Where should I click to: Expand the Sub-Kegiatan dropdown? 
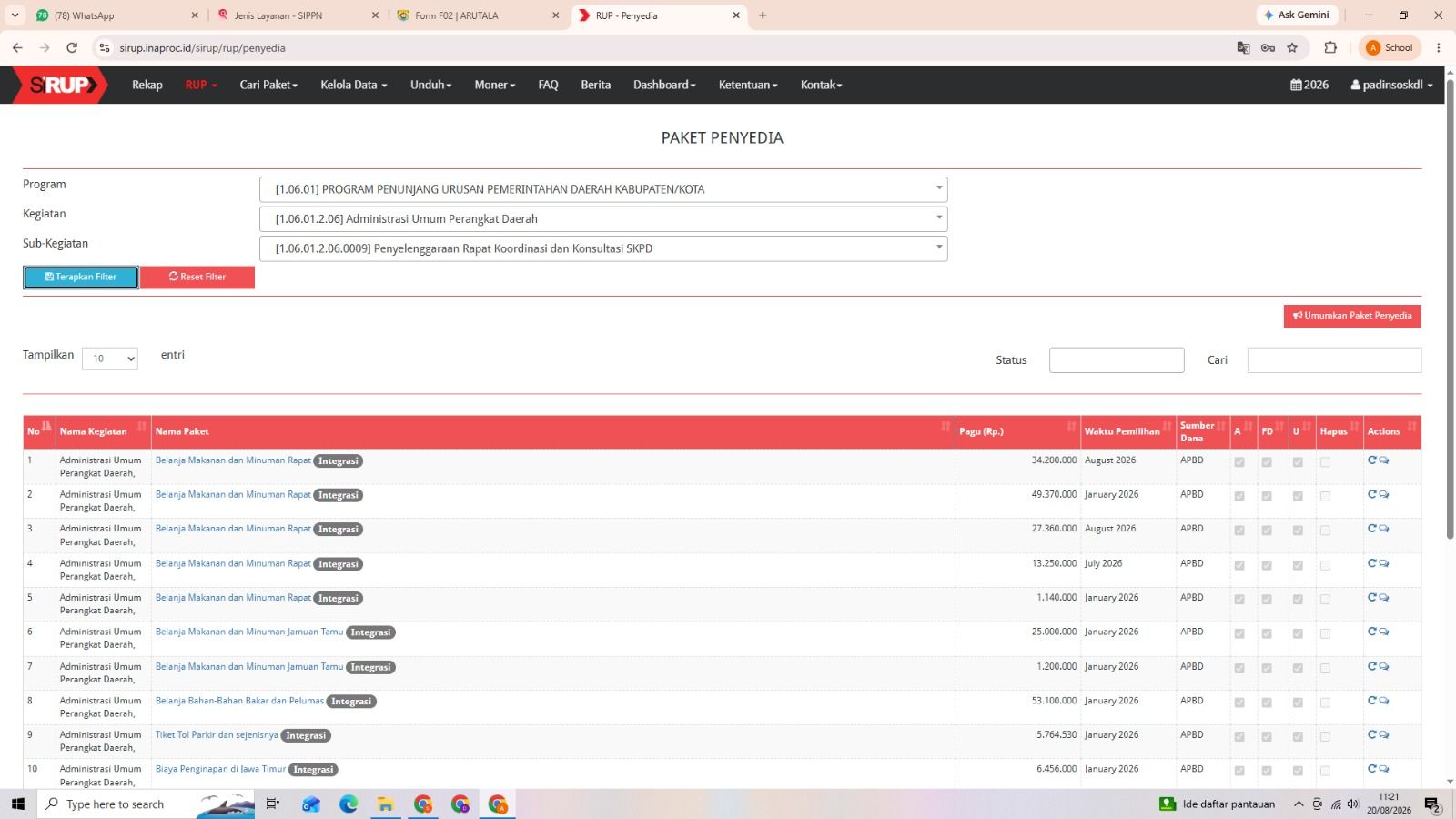coord(603,248)
